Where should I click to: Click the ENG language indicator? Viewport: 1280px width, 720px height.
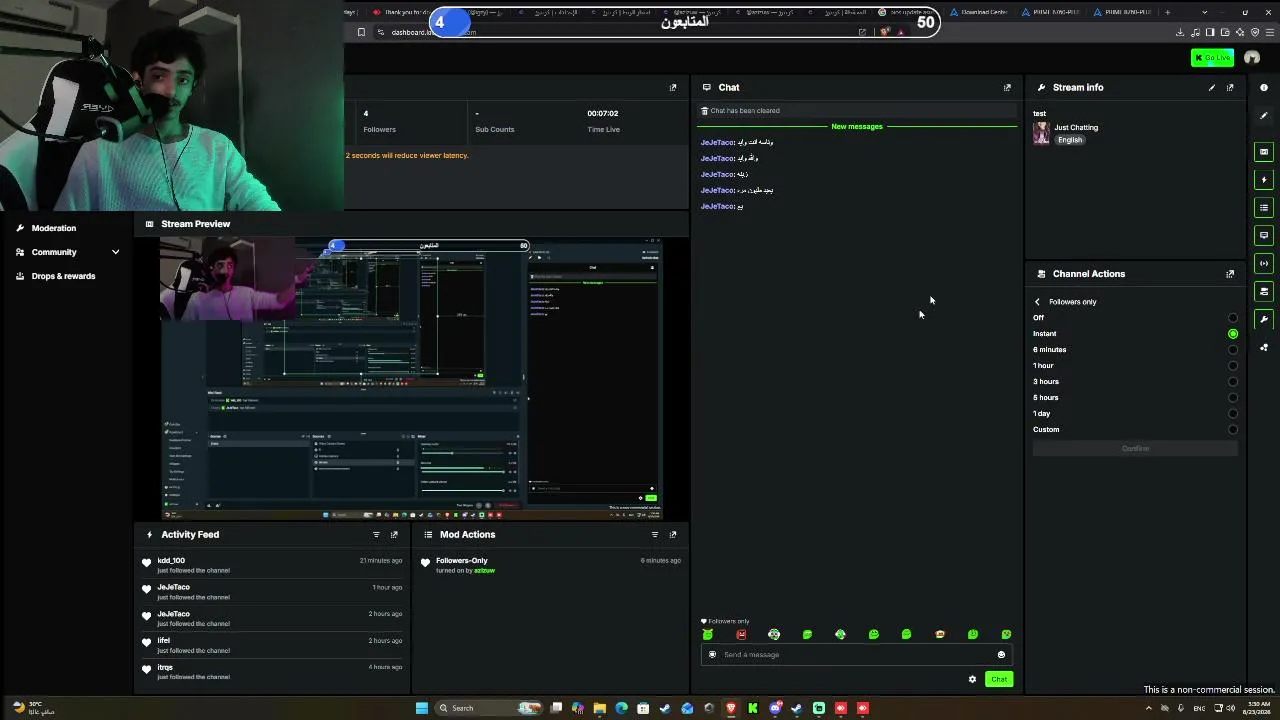click(1198, 709)
